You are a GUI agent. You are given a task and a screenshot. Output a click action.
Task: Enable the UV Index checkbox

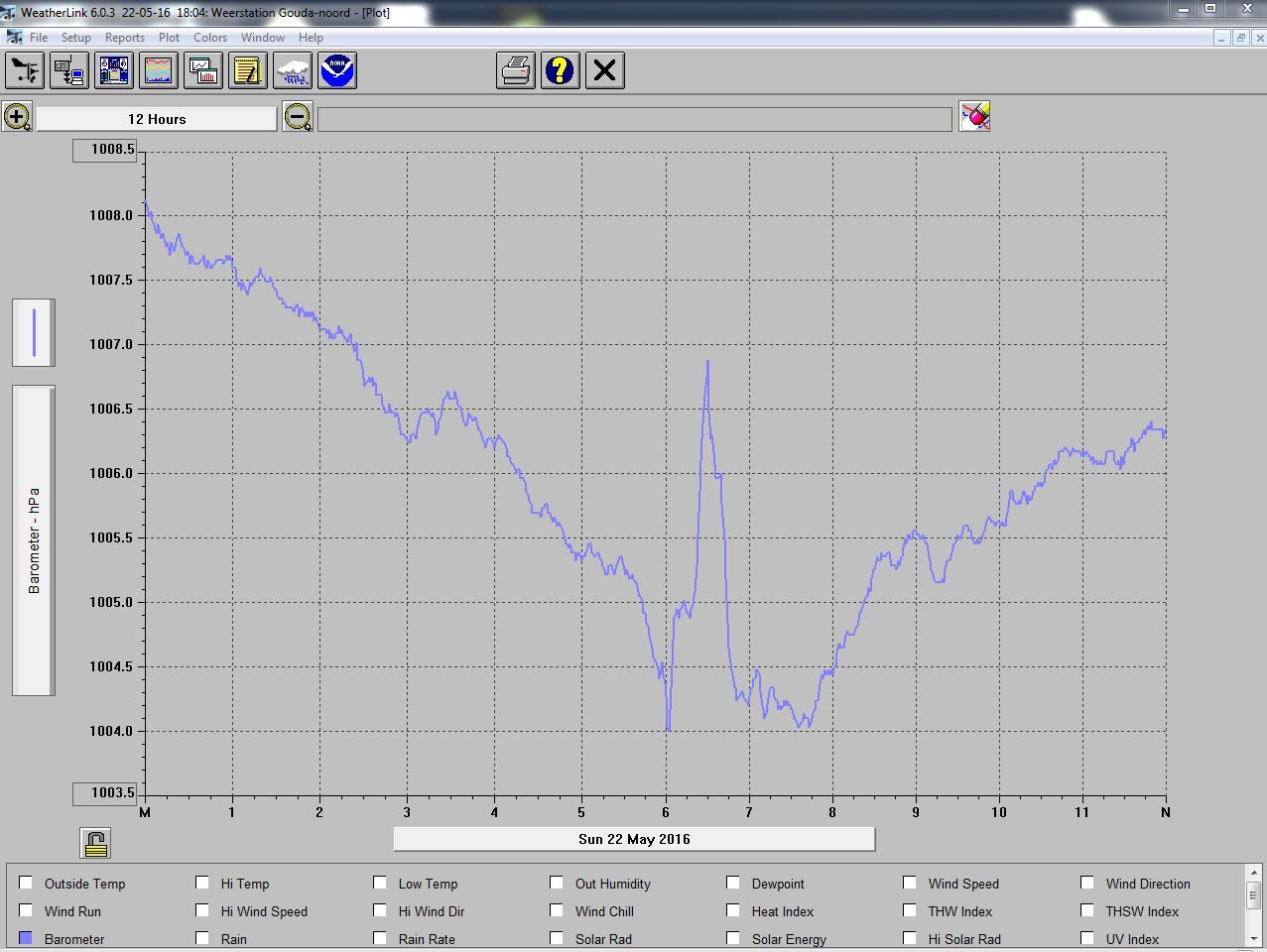coord(1087,938)
